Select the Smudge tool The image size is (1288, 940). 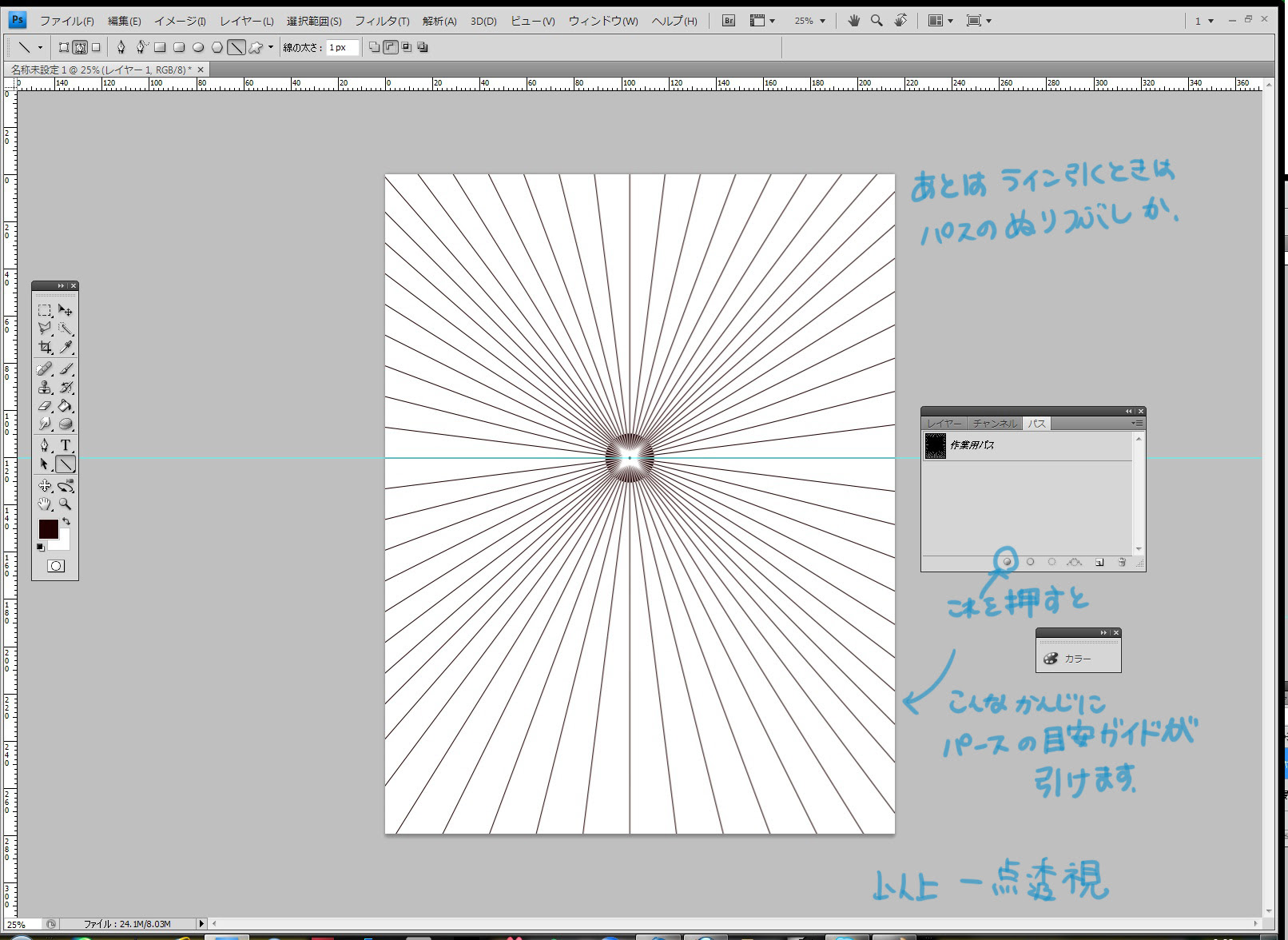coord(45,424)
